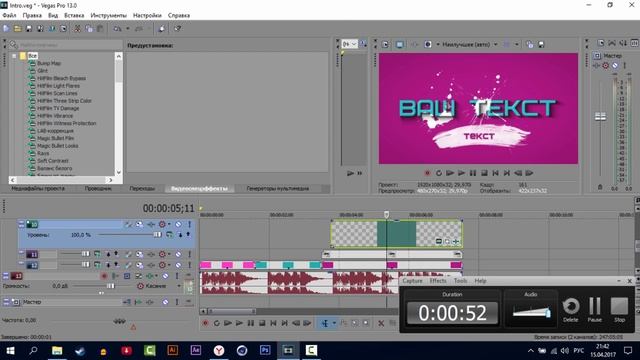Click the Master bus fader handle
The height and width of the screenshot is (360, 640).
coord(600,117)
